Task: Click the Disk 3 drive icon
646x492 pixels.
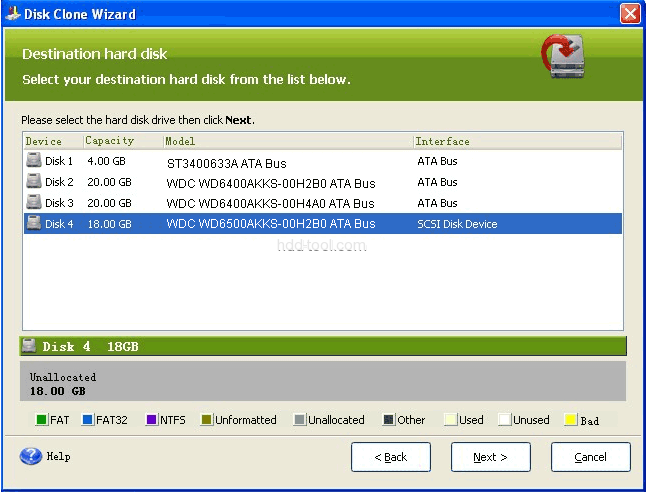Action: tap(33, 203)
